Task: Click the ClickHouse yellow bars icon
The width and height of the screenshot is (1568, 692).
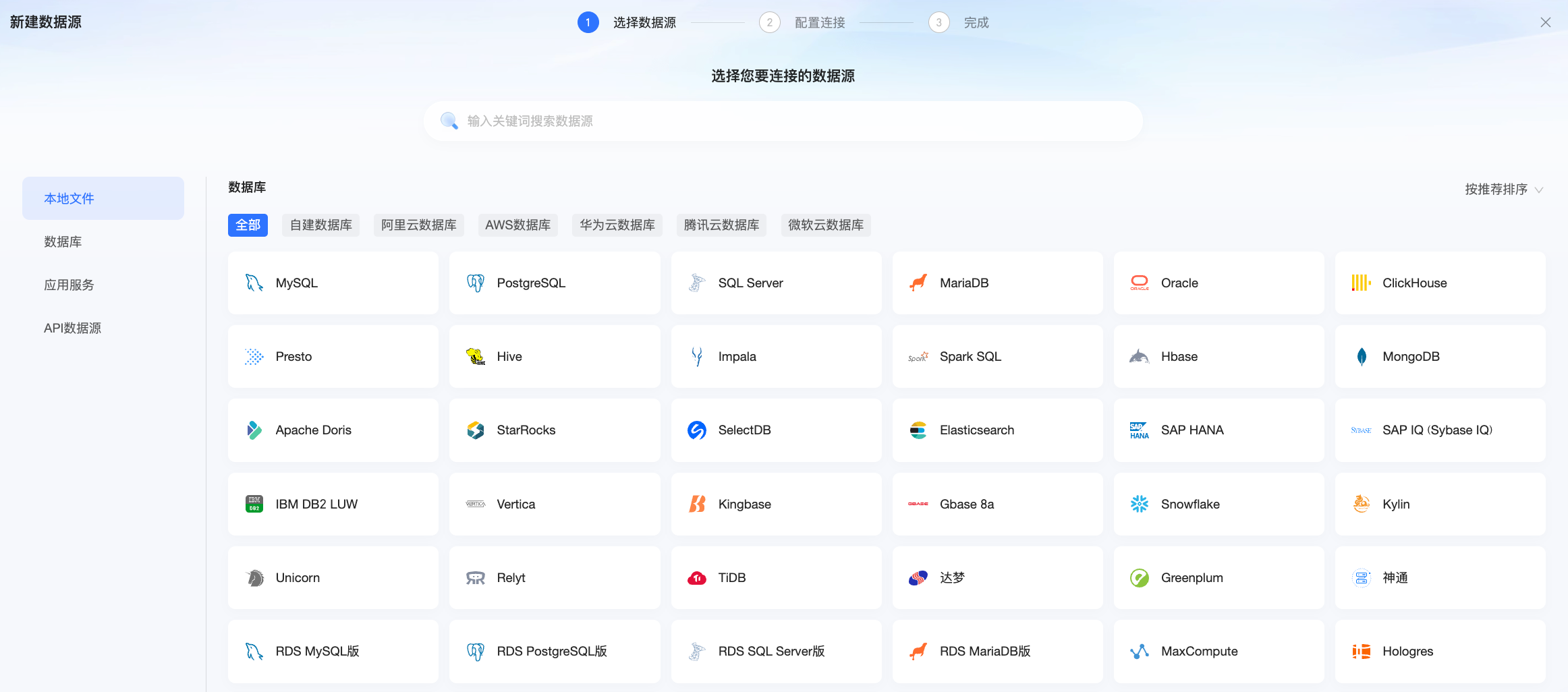Action: pyautogui.click(x=1361, y=283)
